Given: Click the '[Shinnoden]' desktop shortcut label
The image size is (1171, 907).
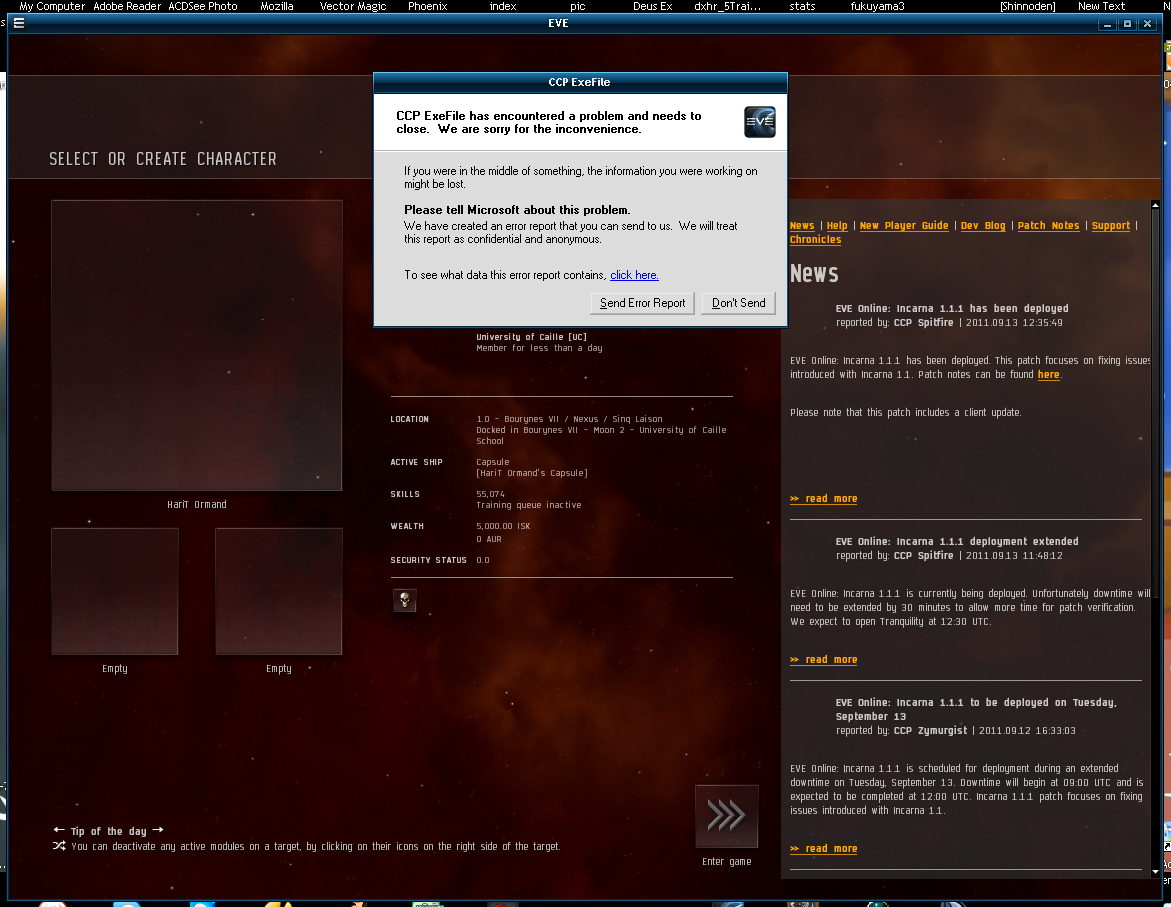Looking at the screenshot, I should pos(1028,6).
